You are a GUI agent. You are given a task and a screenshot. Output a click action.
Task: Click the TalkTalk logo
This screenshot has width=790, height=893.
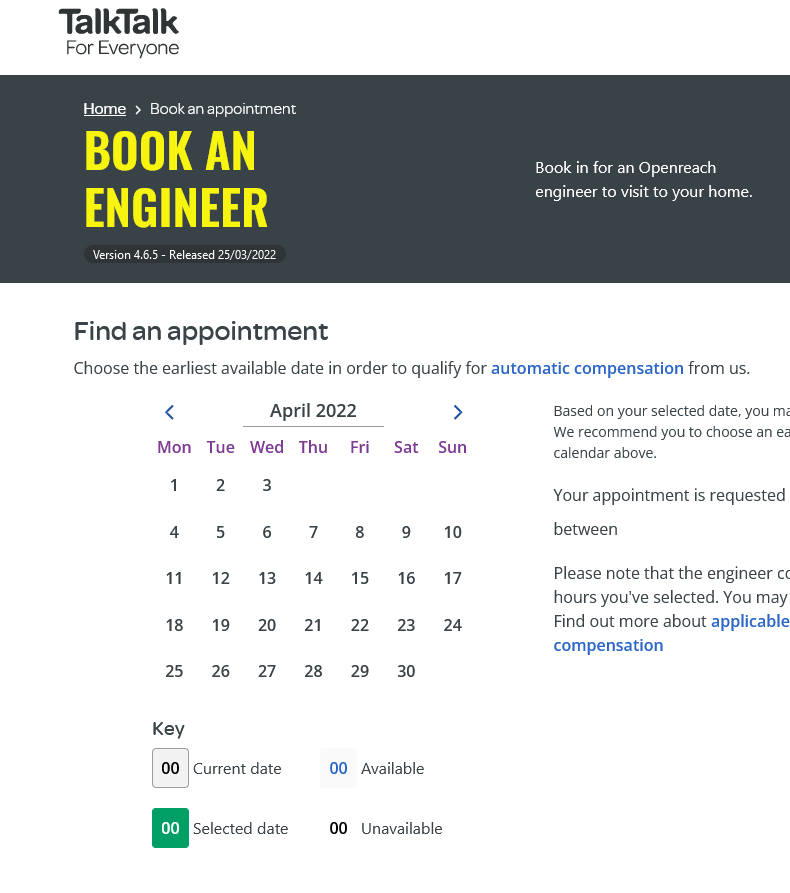[x=119, y=30]
